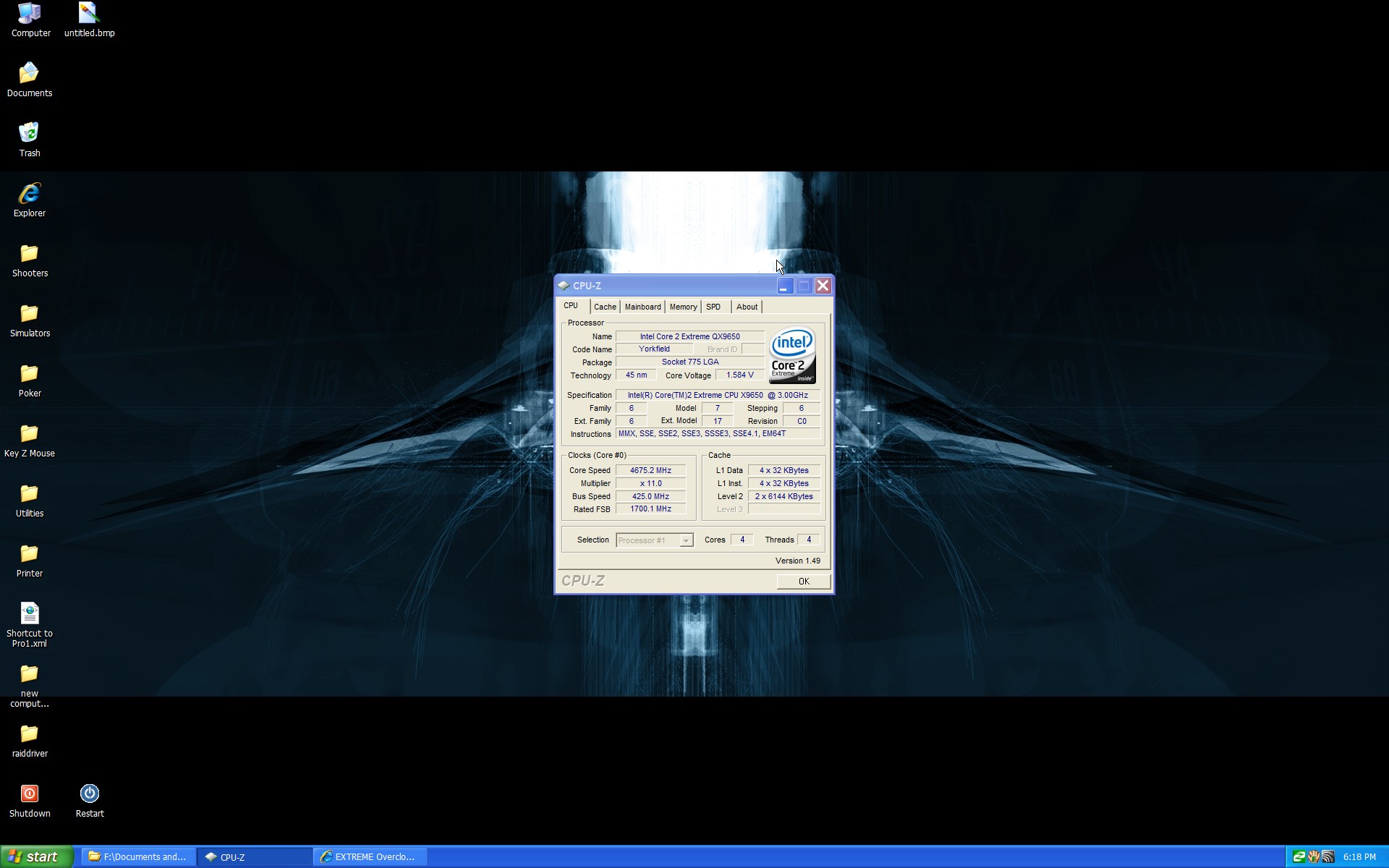Click the Cores count value

(742, 540)
